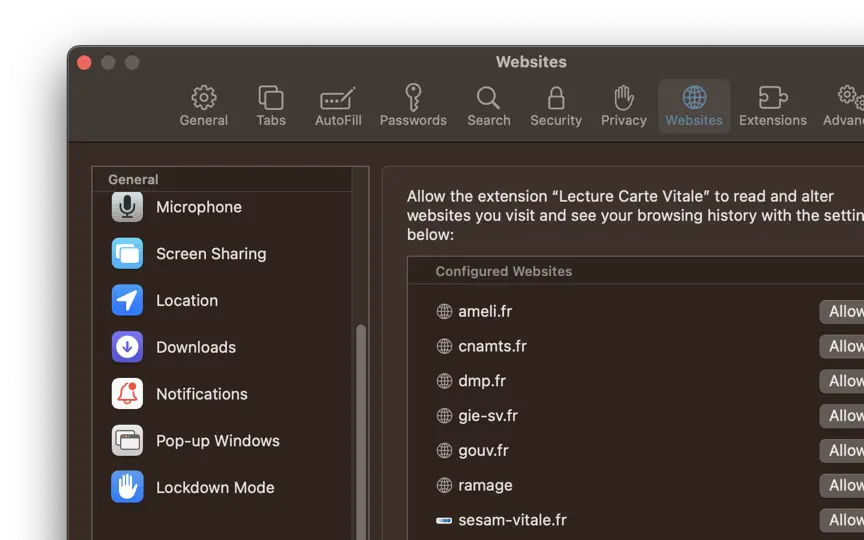Click the Websites window title text

[x=531, y=62]
